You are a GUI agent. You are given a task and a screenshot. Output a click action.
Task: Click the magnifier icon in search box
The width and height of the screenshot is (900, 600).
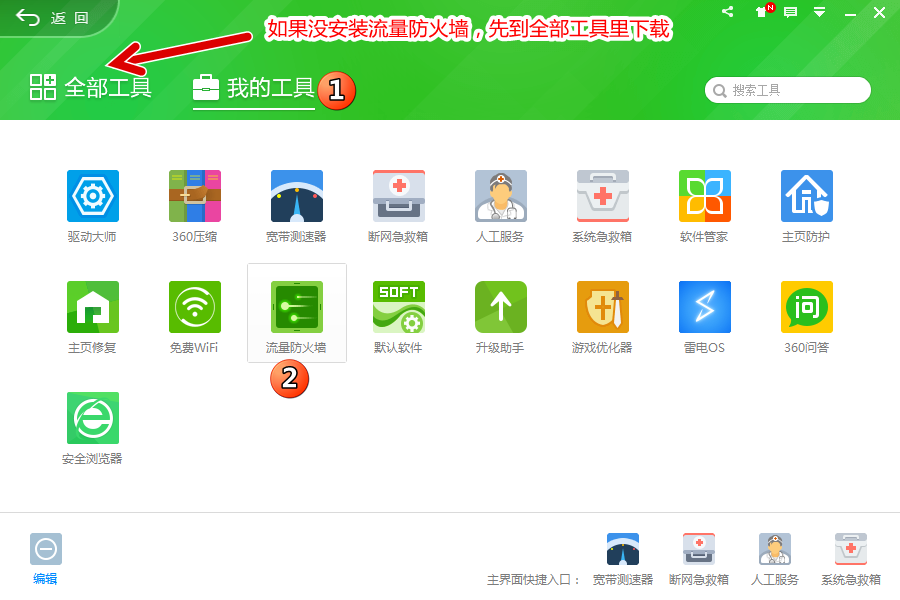(719, 91)
